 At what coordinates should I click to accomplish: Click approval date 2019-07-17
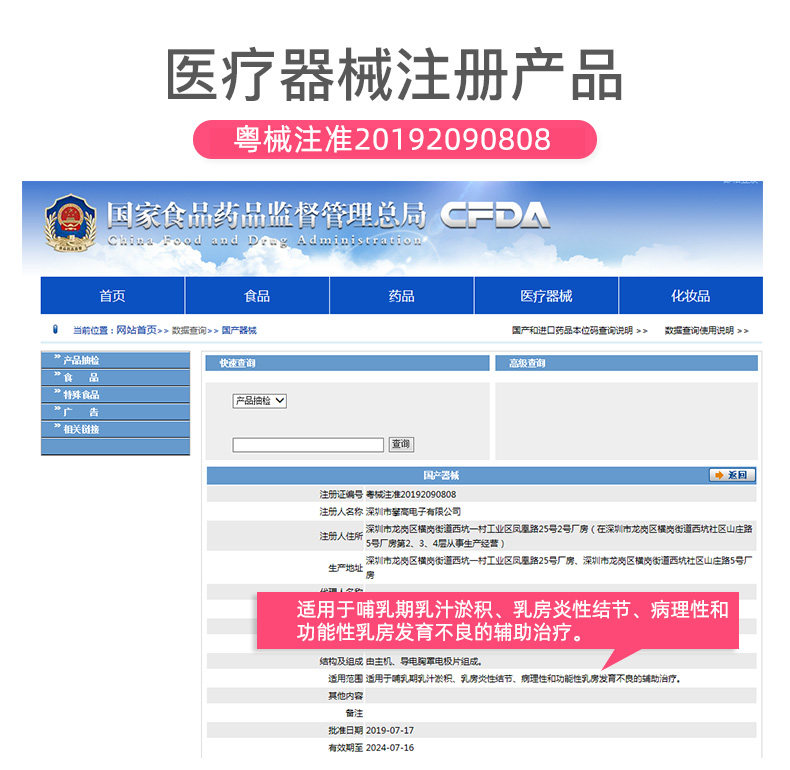(390, 730)
